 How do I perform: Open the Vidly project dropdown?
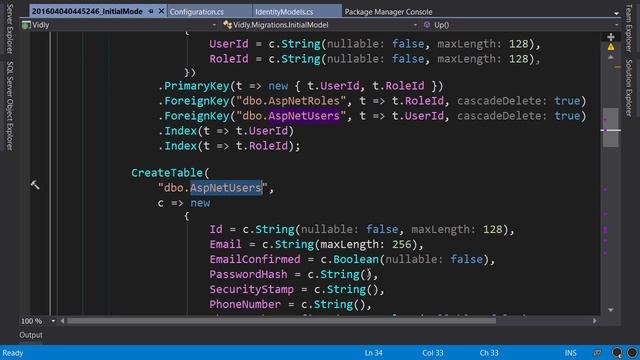(214, 25)
